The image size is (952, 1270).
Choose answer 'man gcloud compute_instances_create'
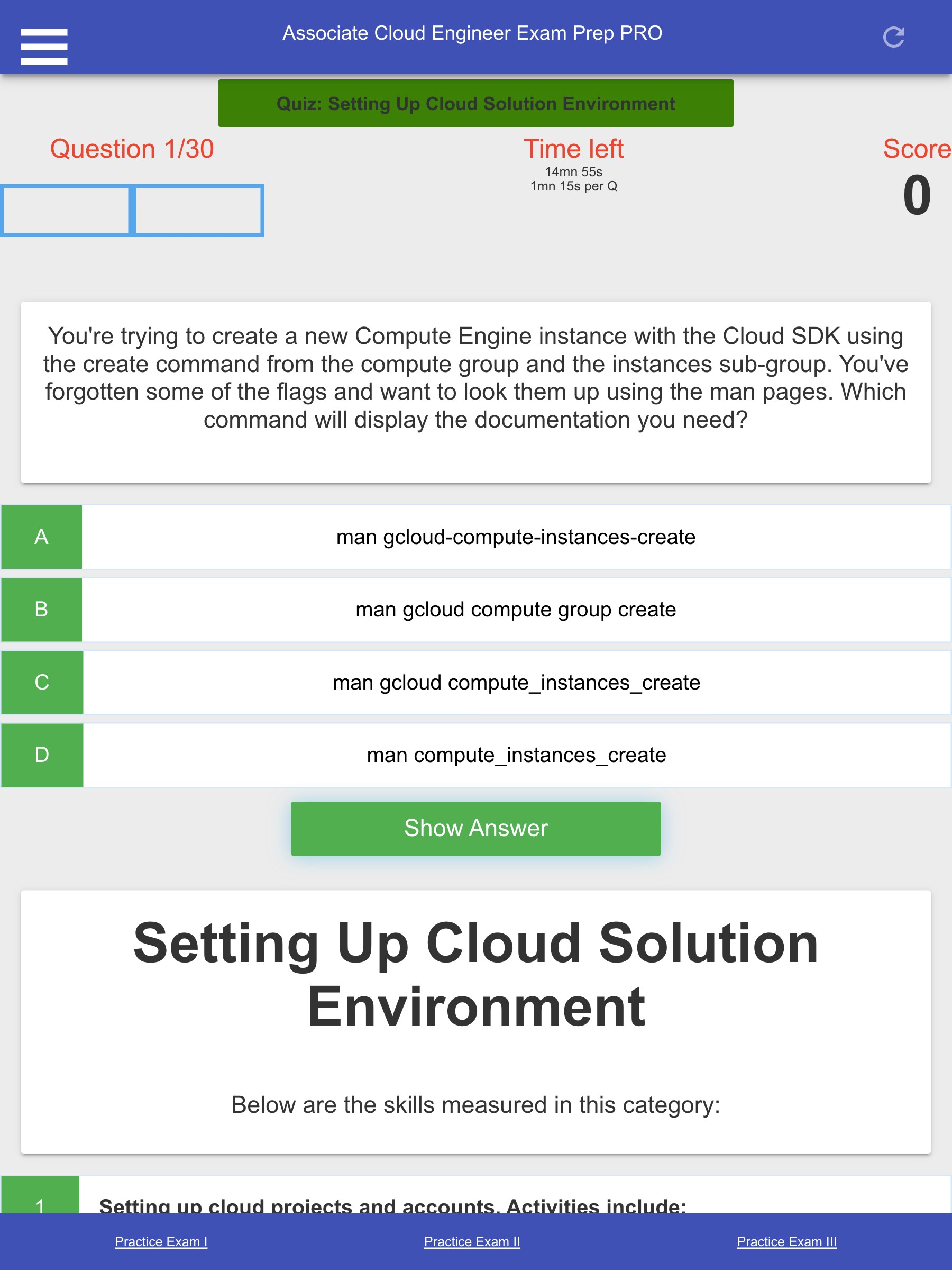[515, 682]
